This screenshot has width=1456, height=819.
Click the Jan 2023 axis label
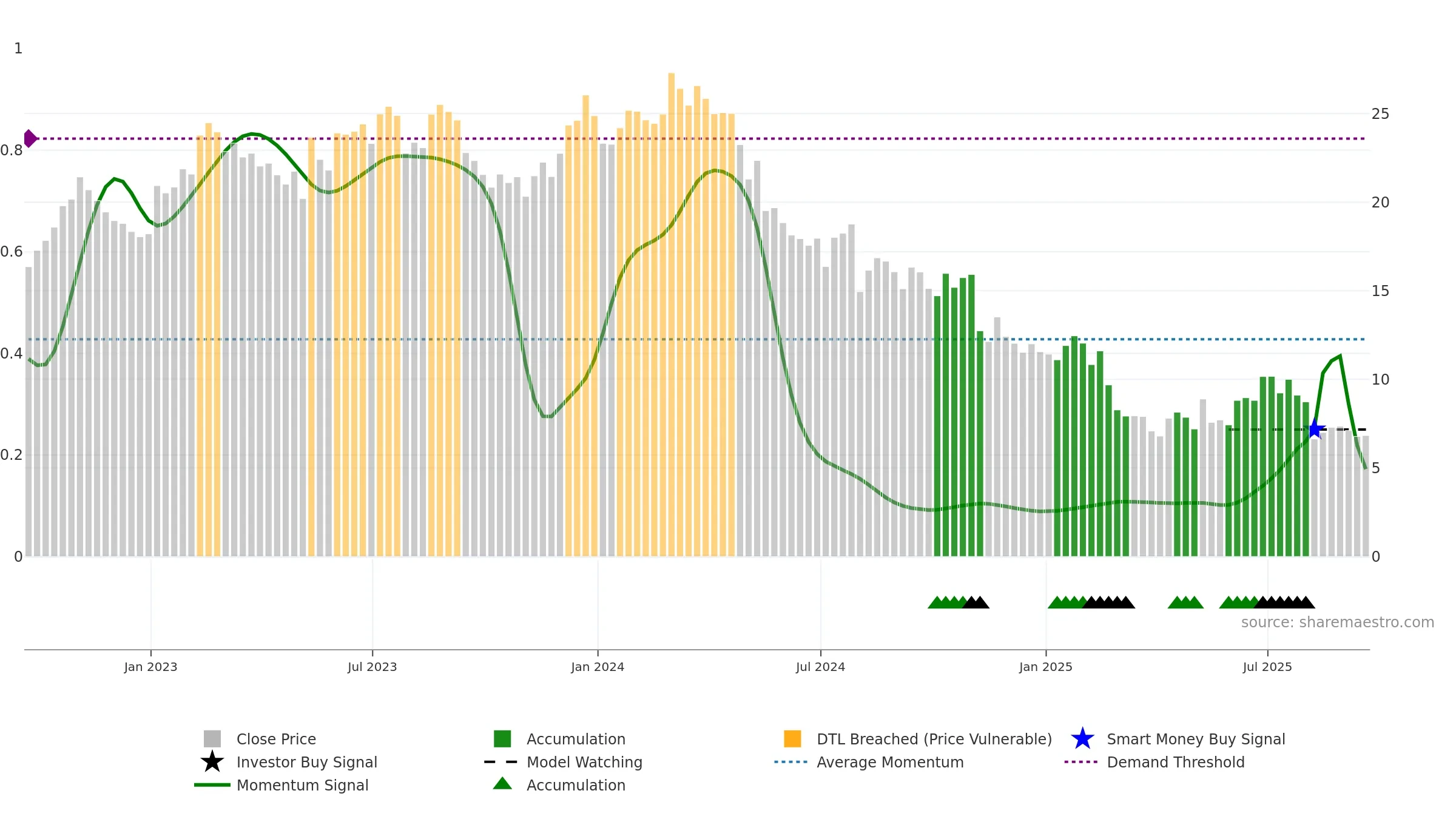click(x=150, y=667)
